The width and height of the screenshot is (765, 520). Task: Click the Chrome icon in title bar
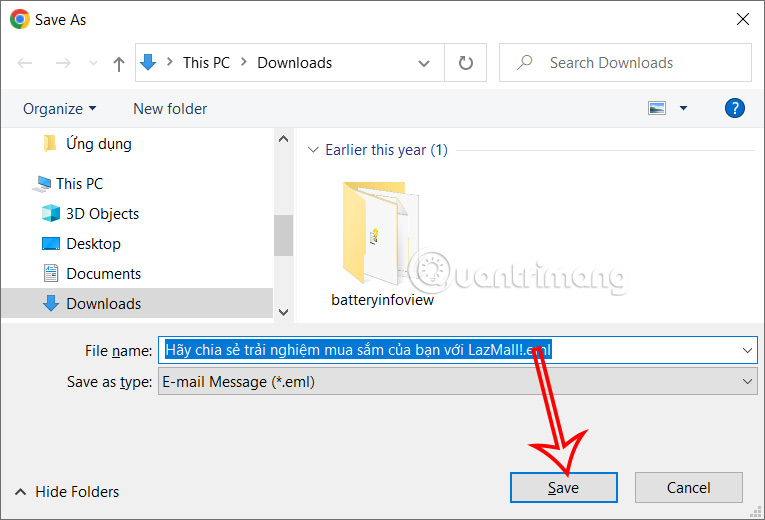[x=20, y=19]
